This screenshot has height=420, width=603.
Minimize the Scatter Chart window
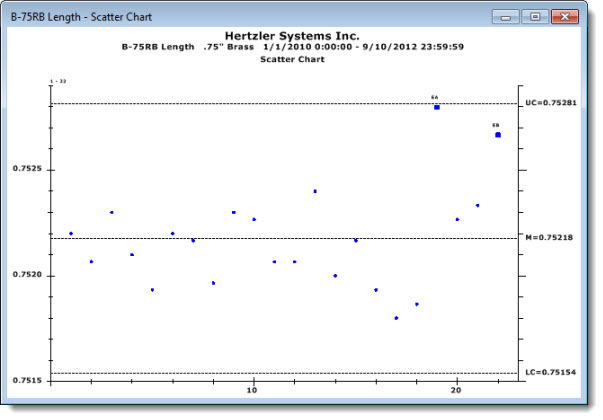pos(509,15)
